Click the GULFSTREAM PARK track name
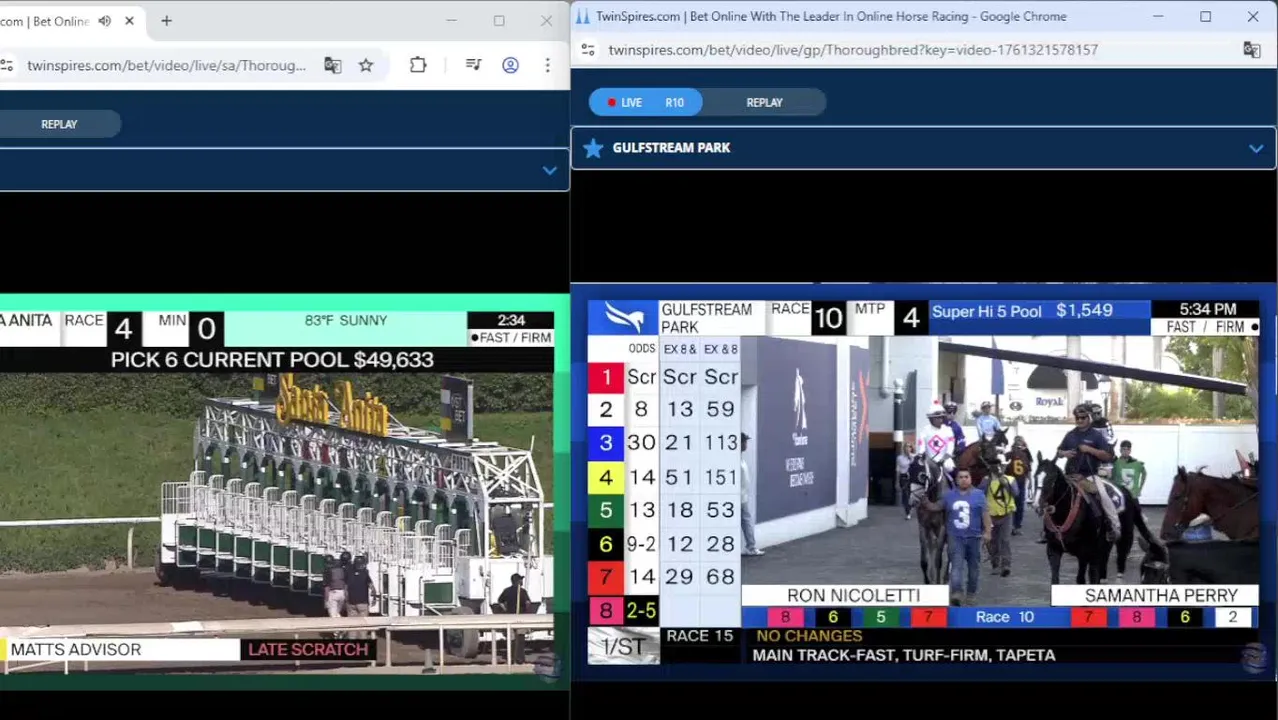This screenshot has width=1278, height=720. point(671,148)
